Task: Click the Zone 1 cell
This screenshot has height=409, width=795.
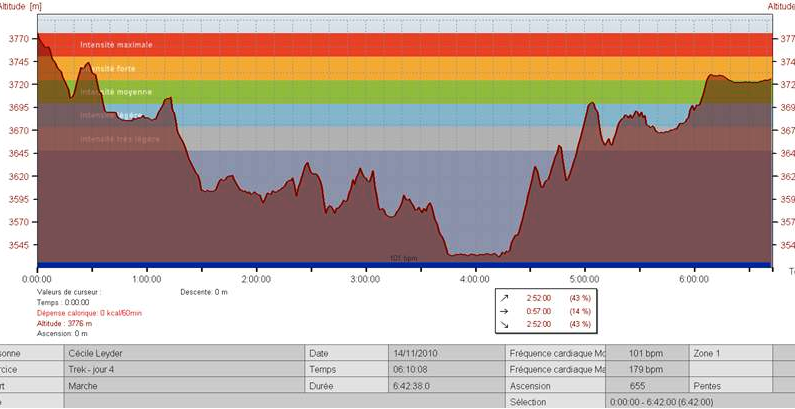Action: 706,353
